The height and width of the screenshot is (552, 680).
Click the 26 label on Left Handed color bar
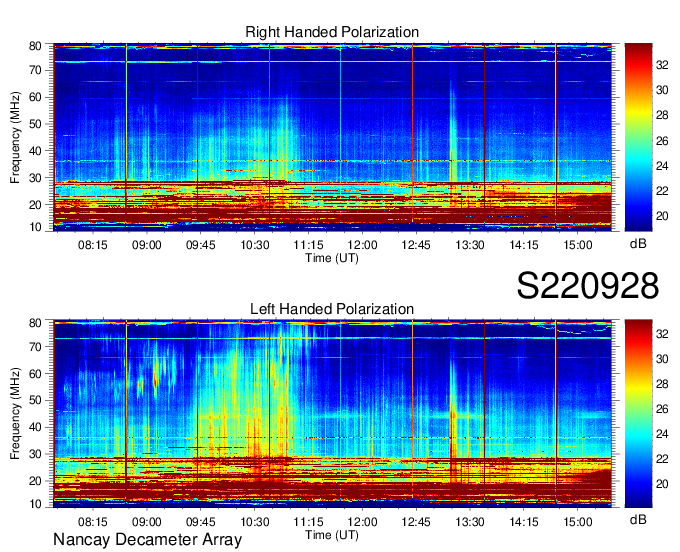(662, 409)
